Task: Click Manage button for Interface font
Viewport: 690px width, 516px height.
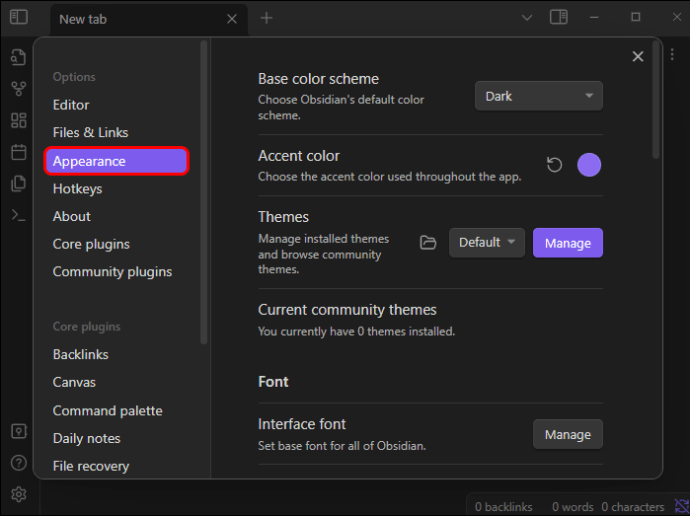Action: (568, 434)
